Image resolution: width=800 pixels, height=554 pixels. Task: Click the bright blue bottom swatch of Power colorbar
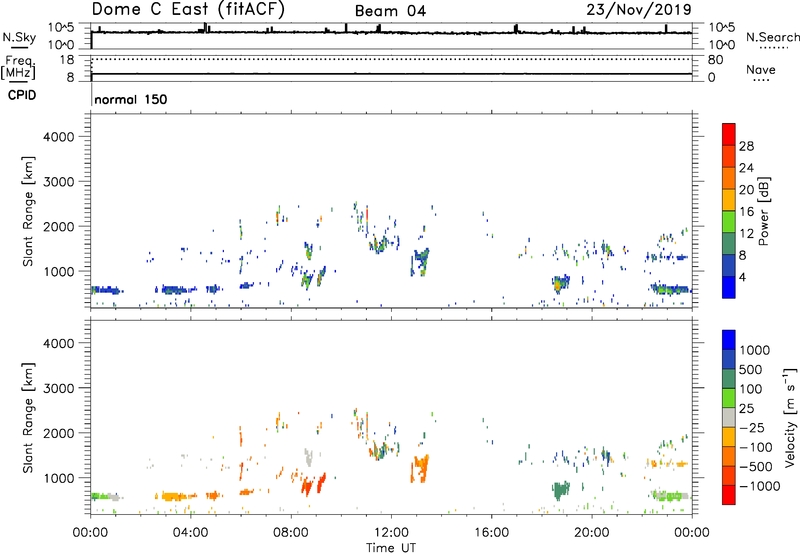pyautogui.click(x=729, y=287)
